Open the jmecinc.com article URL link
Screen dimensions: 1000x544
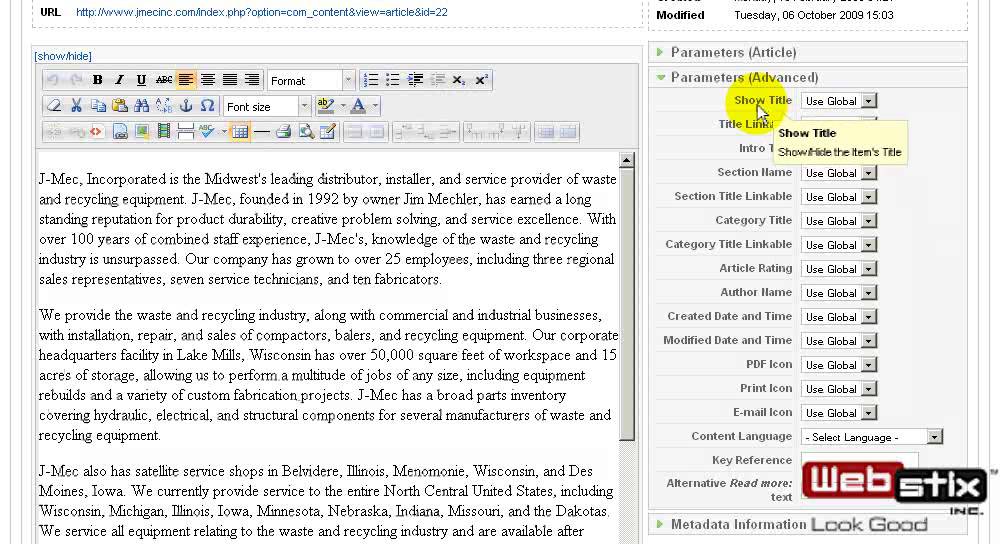pyautogui.click(x=261, y=12)
